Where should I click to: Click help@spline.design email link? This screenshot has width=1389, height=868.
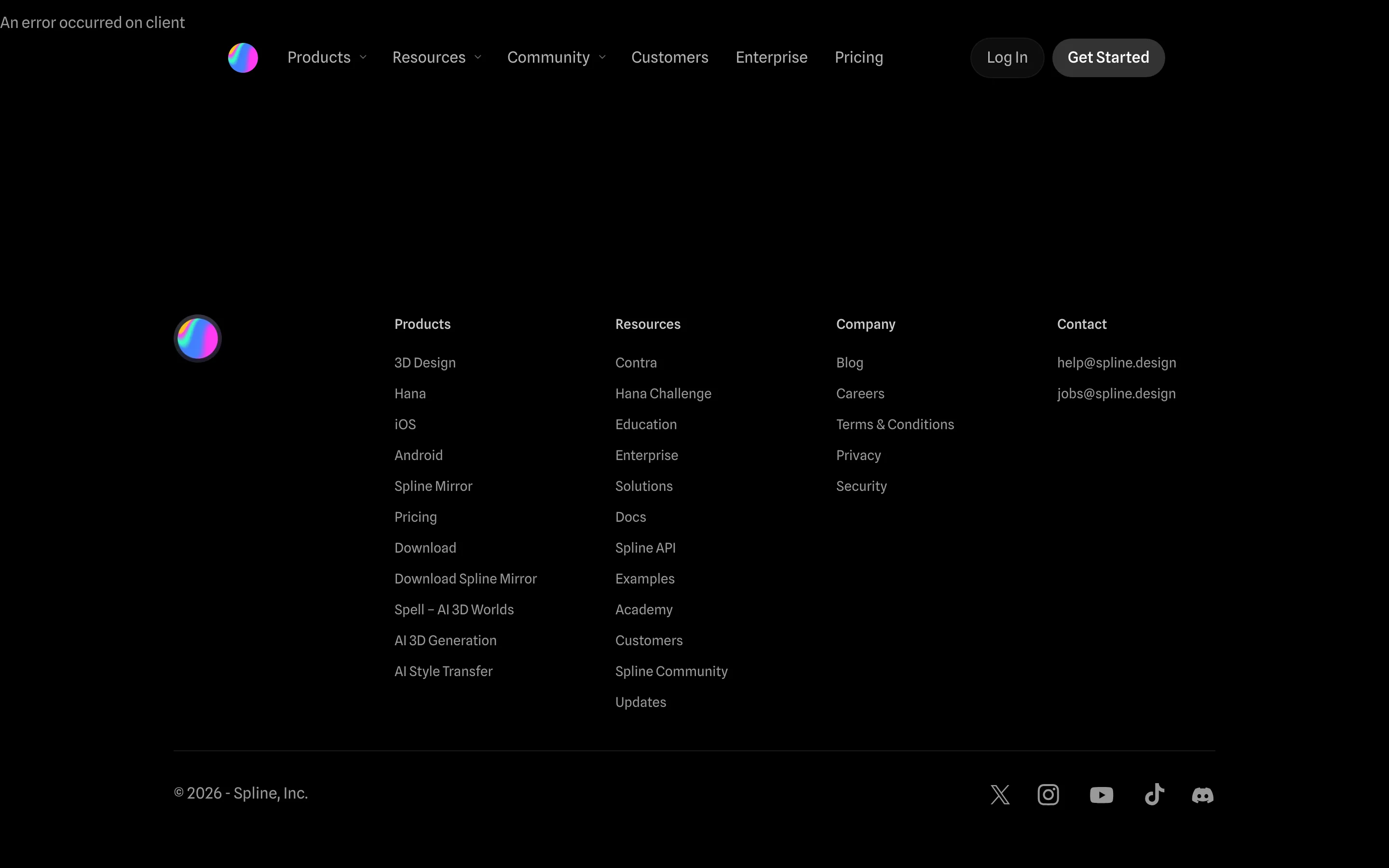click(x=1116, y=363)
